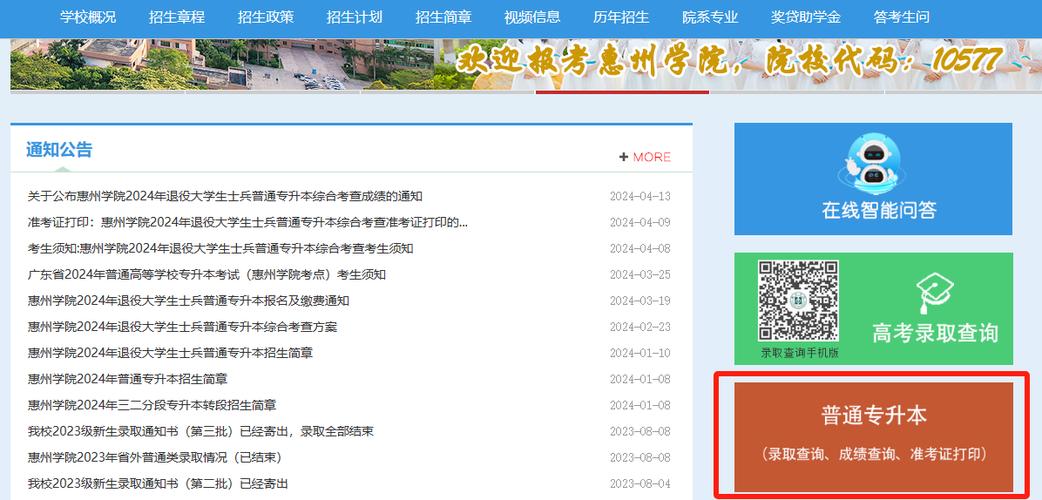The height and width of the screenshot is (500, 1042).
Task: Click the date 2024-02-23
Action: coord(640,327)
